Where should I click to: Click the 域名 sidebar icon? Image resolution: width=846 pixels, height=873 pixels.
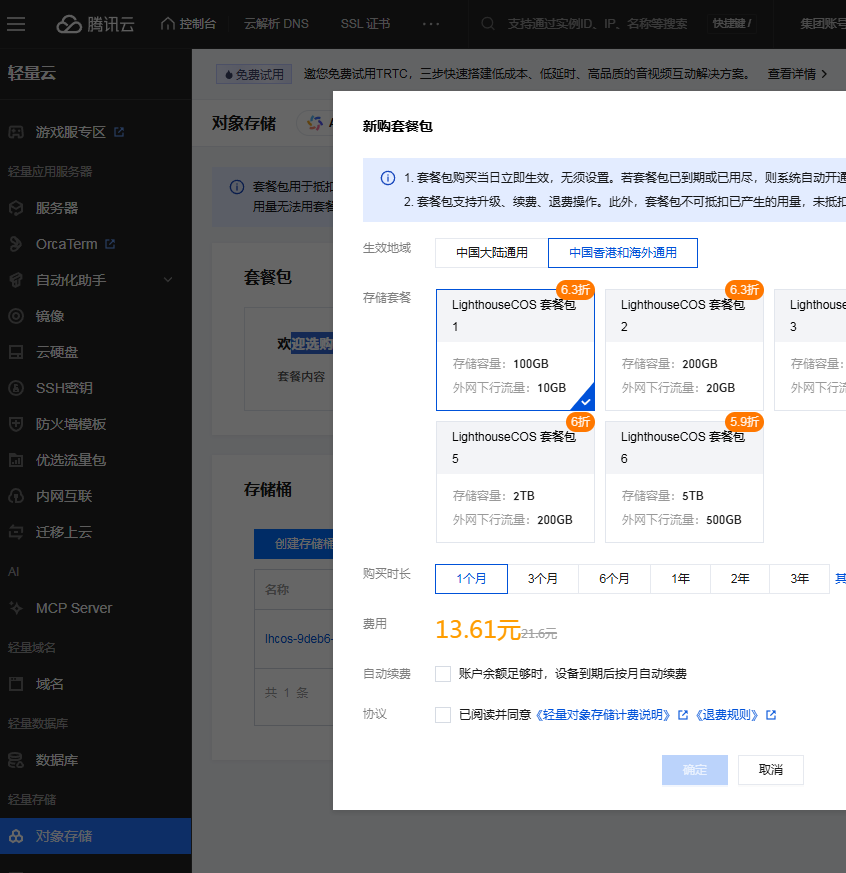coord(16,684)
